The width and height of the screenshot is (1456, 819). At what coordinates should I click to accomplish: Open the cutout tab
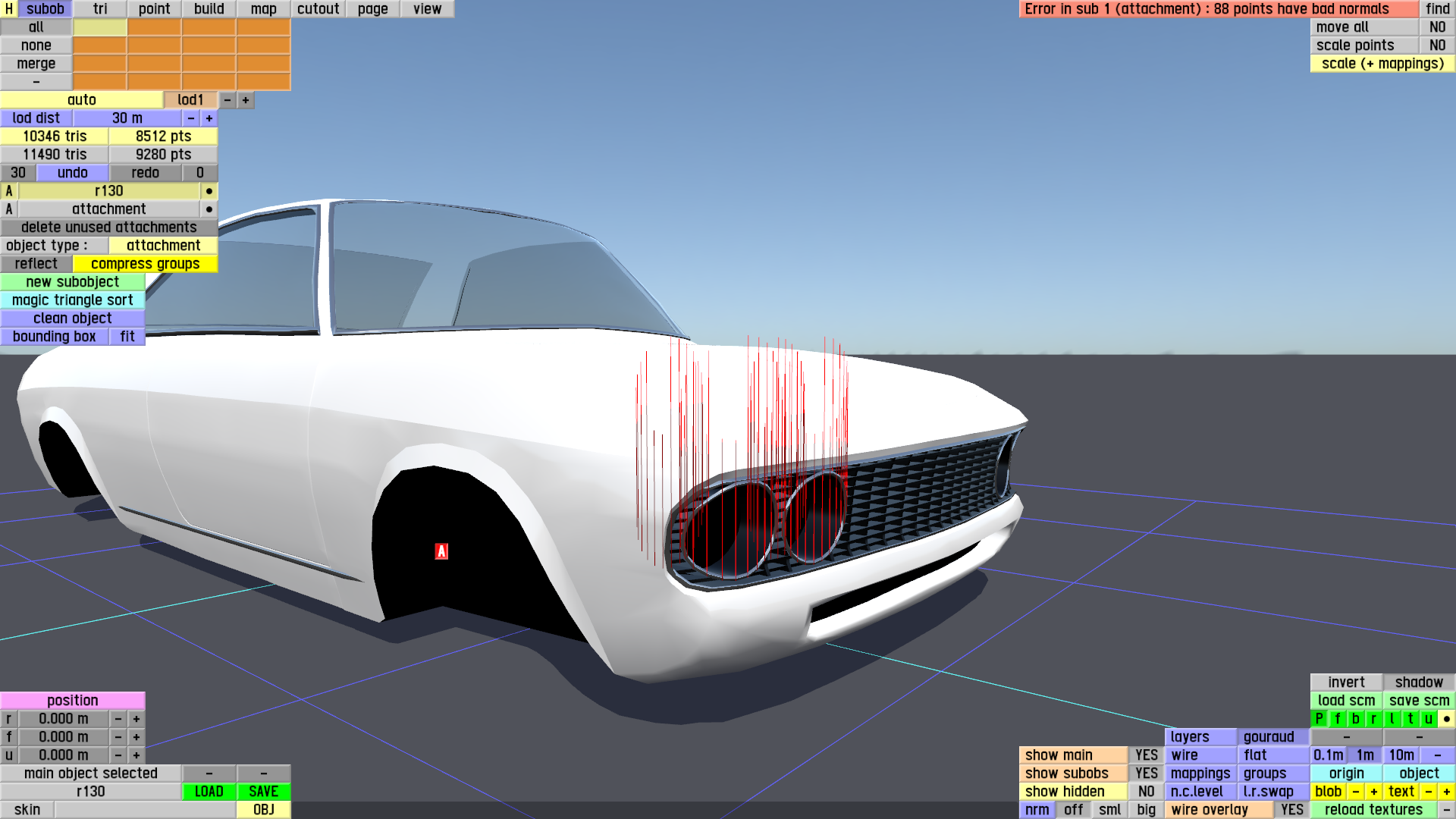click(318, 9)
